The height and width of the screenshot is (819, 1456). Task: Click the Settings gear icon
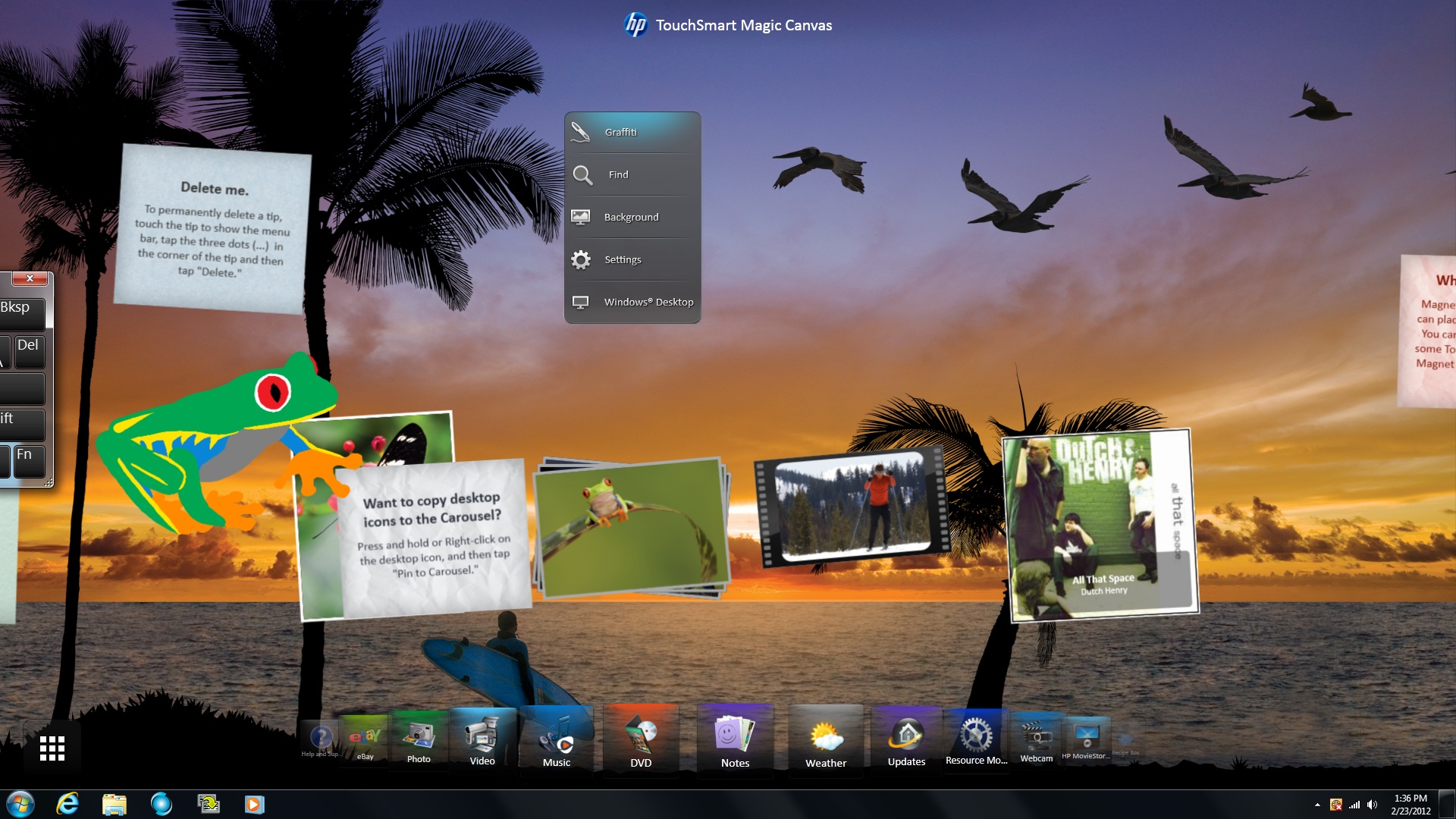coord(581,260)
